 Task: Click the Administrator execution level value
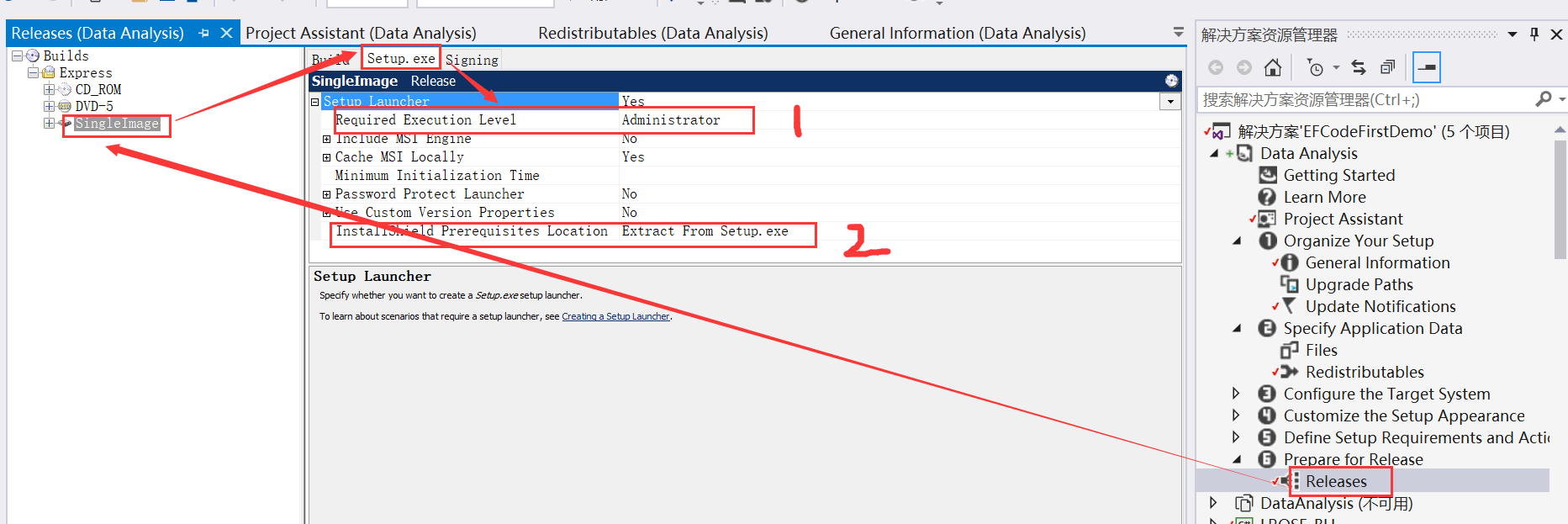point(671,120)
